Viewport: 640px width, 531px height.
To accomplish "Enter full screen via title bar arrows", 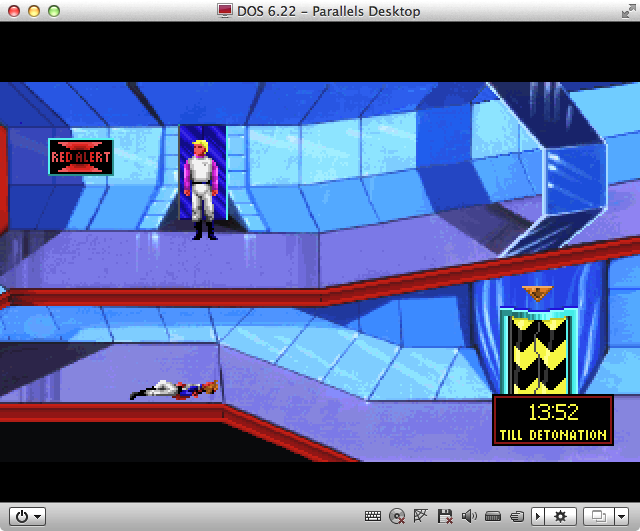I will pyautogui.click(x=629, y=11).
